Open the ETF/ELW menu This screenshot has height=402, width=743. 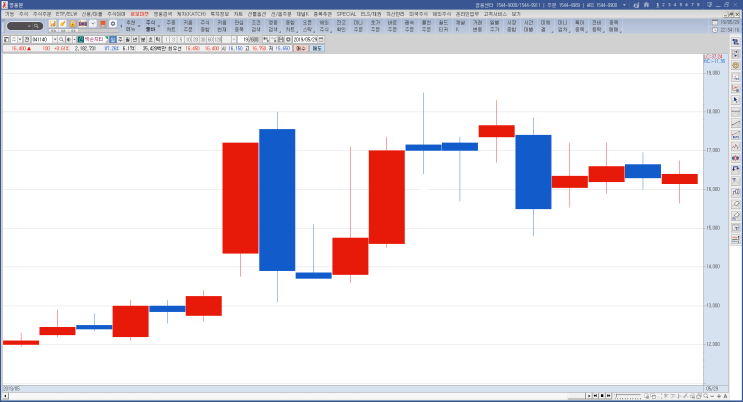point(66,14)
